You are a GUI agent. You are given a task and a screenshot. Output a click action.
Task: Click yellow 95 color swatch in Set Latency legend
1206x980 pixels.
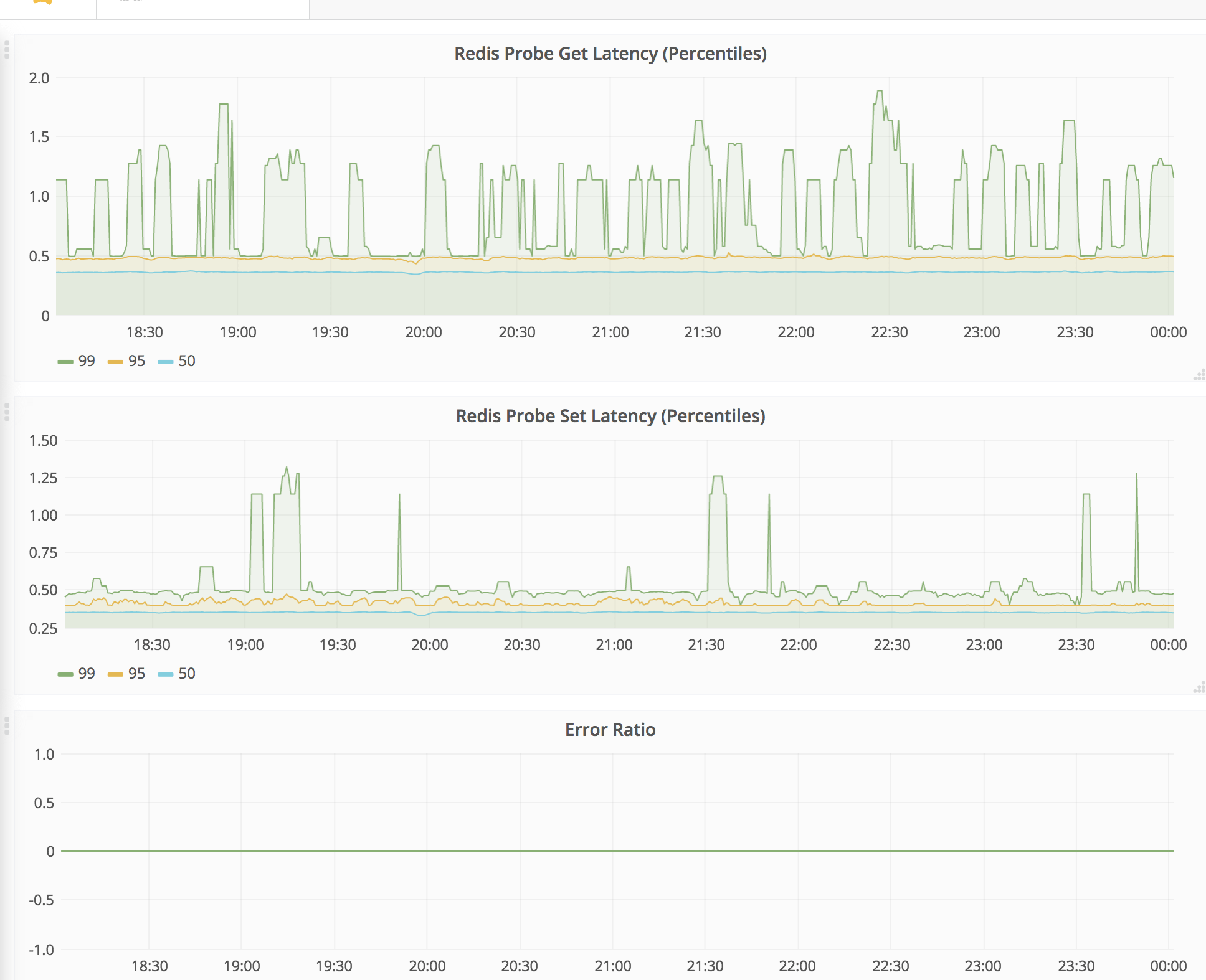point(115,674)
